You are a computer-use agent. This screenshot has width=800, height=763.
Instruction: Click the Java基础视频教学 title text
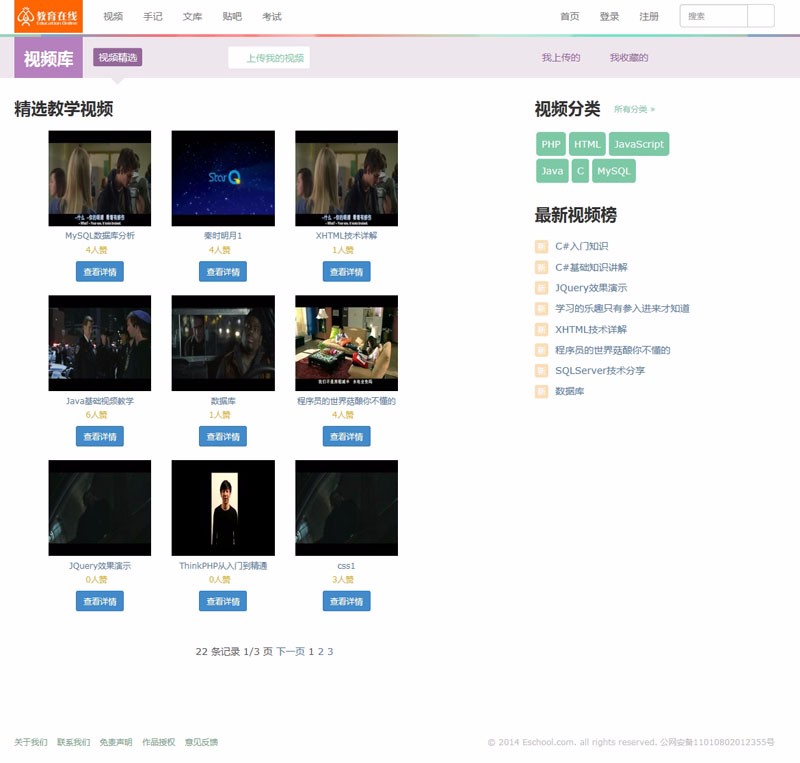(100, 401)
